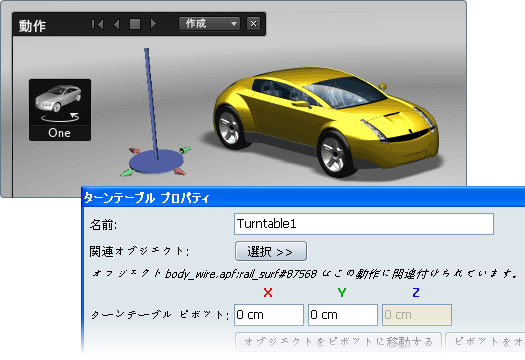
Task: Click オブジェクトをピボットに移動する button
Action: coord(338,342)
